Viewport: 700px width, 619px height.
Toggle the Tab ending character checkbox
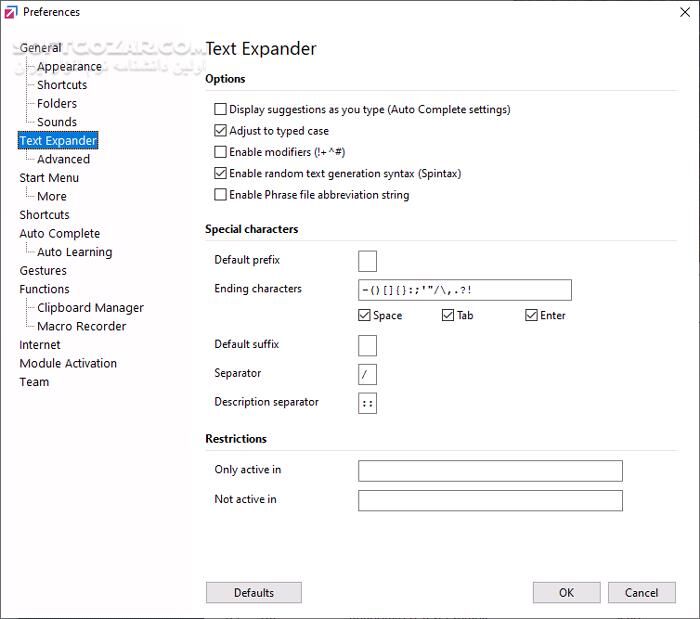[x=448, y=315]
